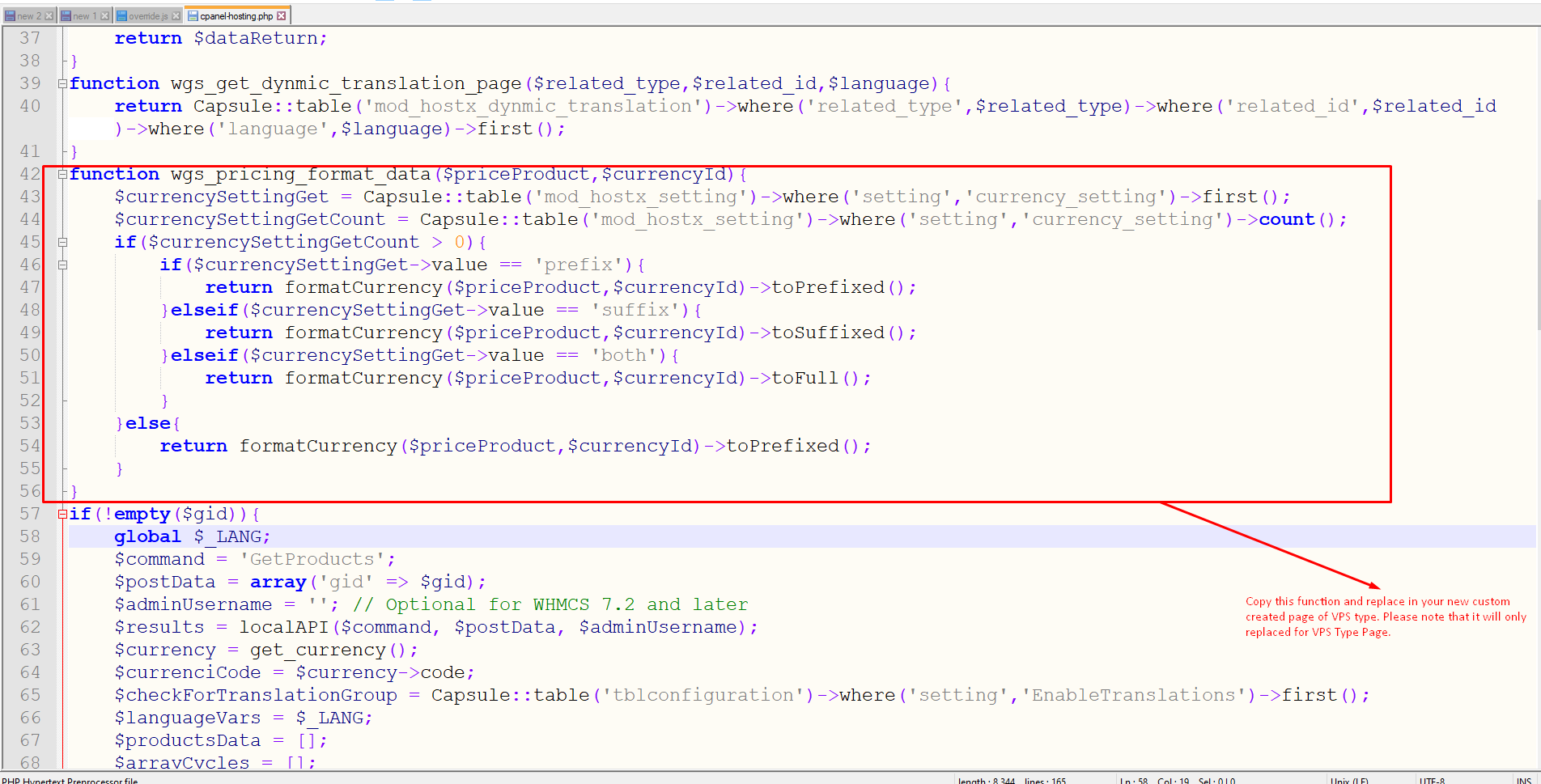The width and height of the screenshot is (1541, 784).
Task: Collapse the wgs_pricing_format_data function fold
Action: click(62, 174)
